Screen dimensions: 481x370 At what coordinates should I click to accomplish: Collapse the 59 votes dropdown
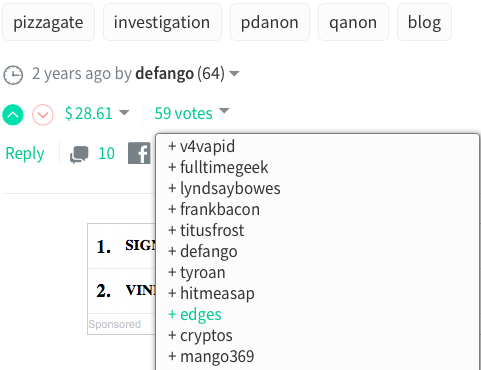point(224,111)
